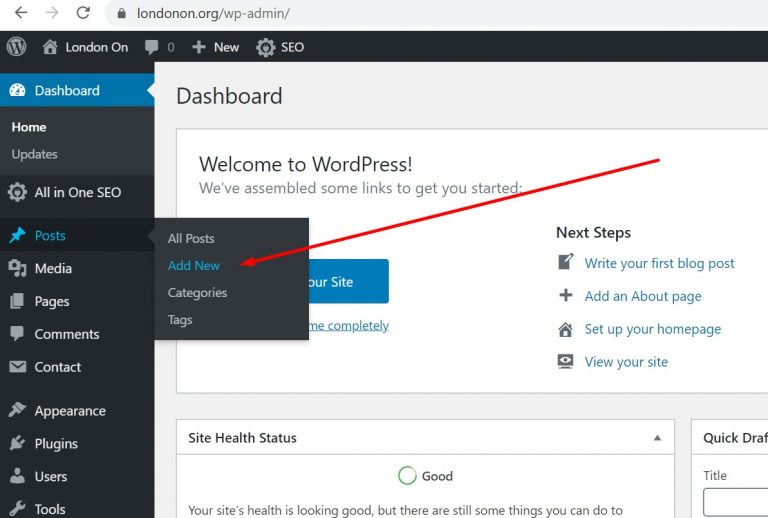Select Home under Dashboard
The image size is (768, 518).
pos(29,127)
